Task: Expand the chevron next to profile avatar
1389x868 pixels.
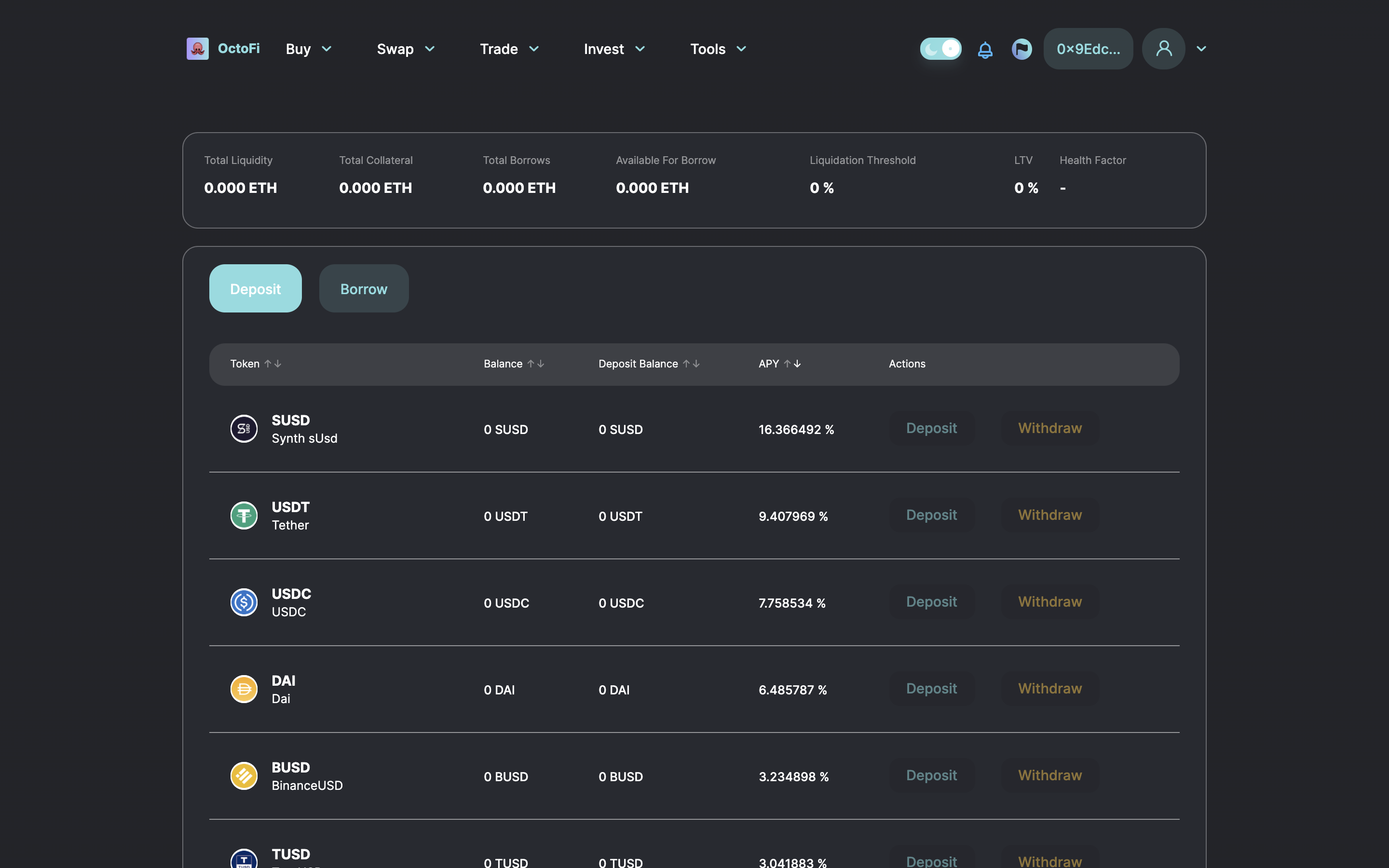Action: [x=1201, y=49]
